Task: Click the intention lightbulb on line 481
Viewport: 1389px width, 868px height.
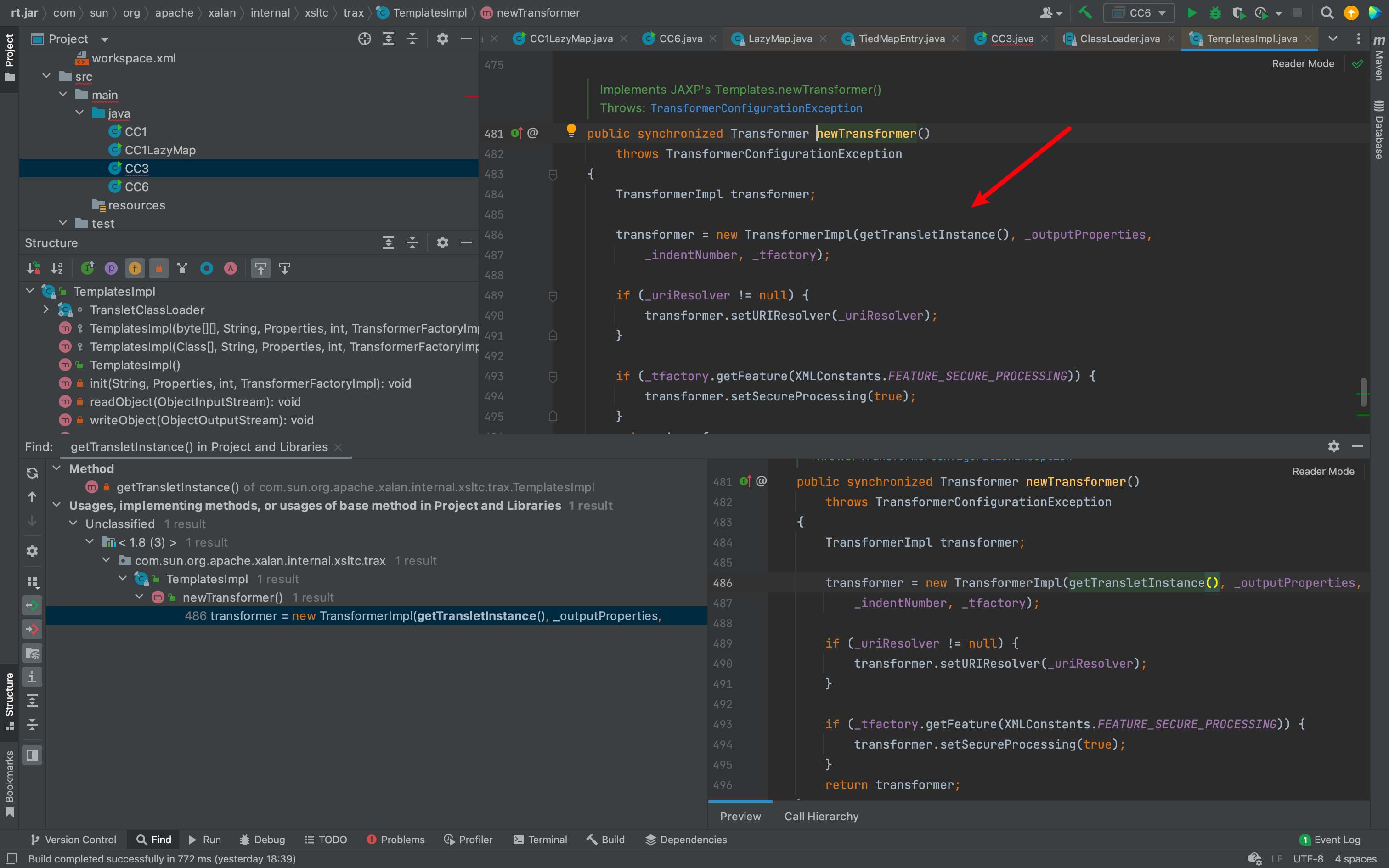Action: pos(571,130)
